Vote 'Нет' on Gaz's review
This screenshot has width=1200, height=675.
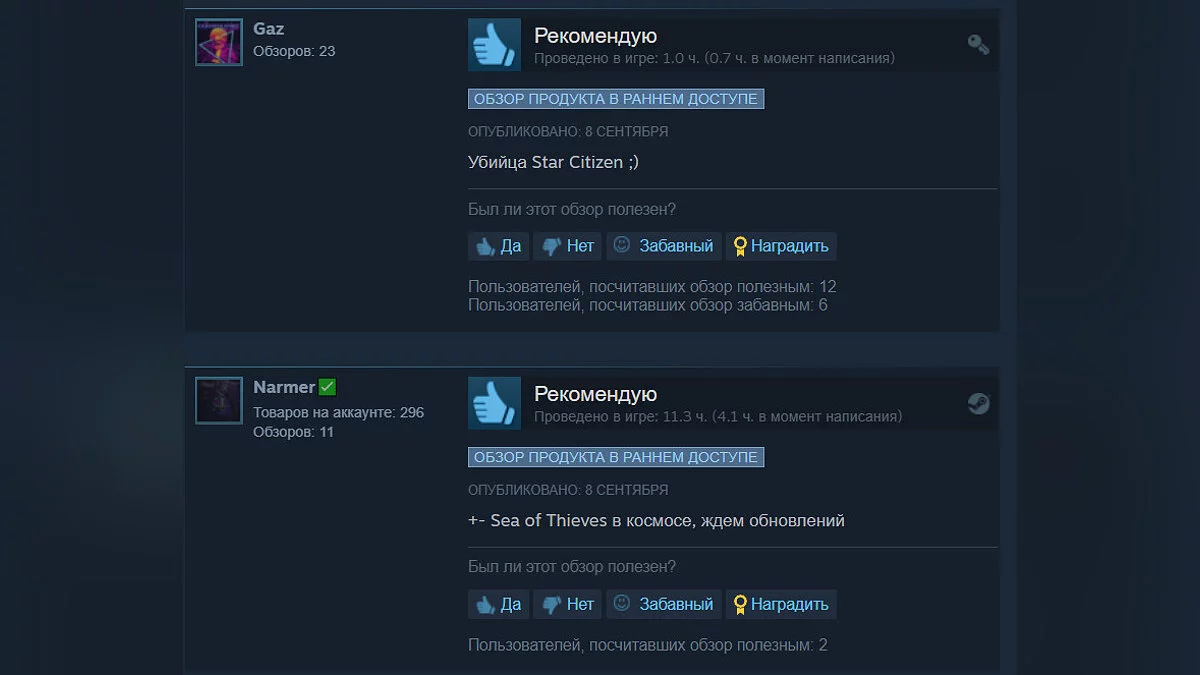coord(568,246)
